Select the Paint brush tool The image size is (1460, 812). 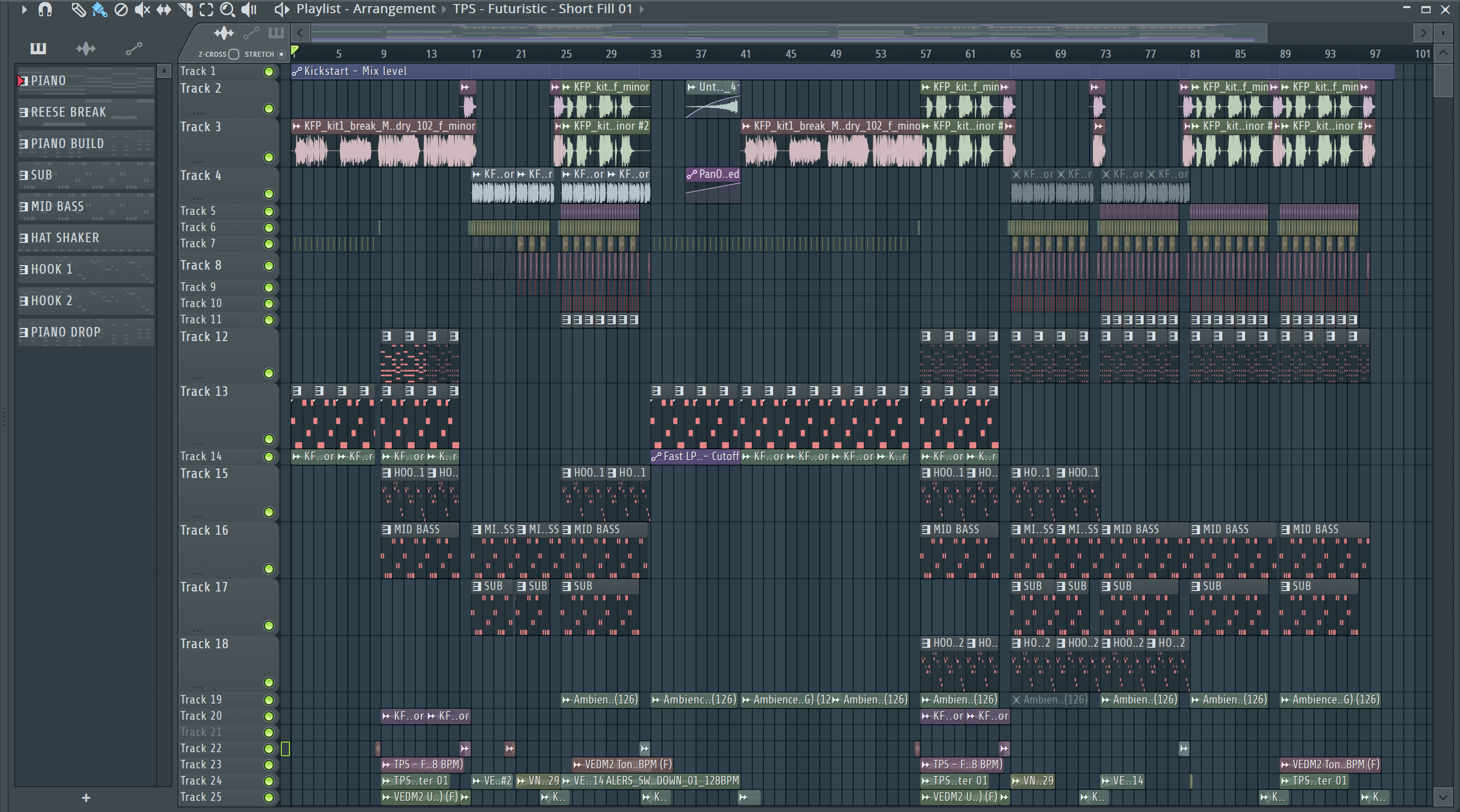(x=99, y=10)
